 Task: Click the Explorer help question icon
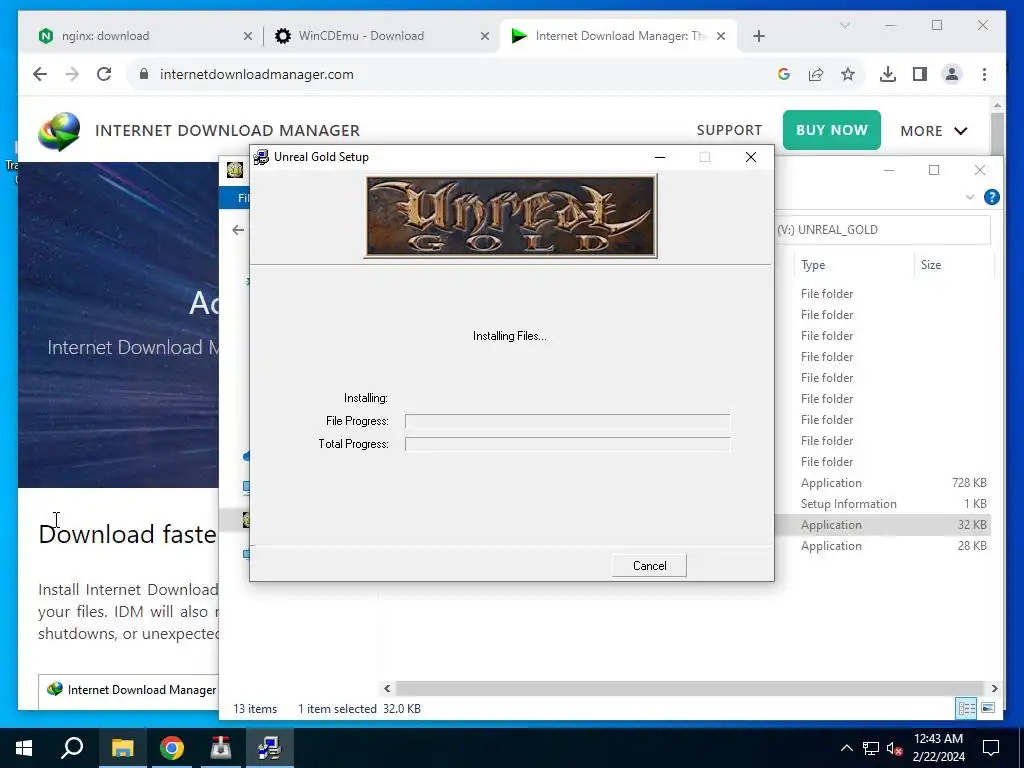tap(991, 197)
